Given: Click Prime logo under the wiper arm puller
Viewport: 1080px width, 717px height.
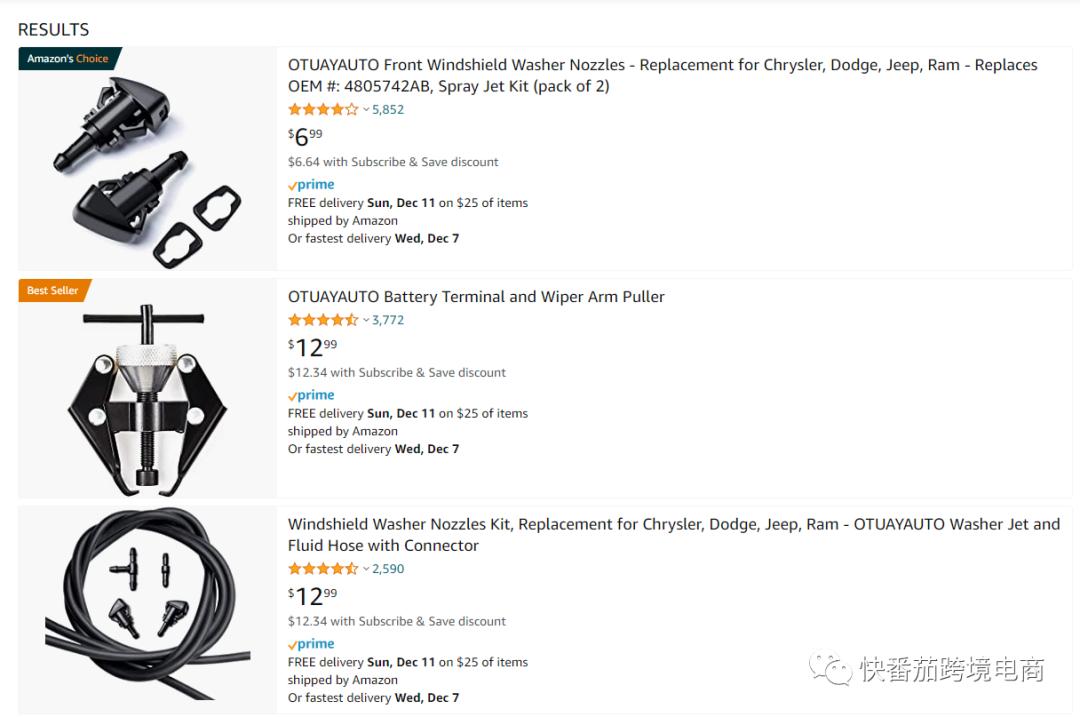Looking at the screenshot, I should tap(311, 396).
